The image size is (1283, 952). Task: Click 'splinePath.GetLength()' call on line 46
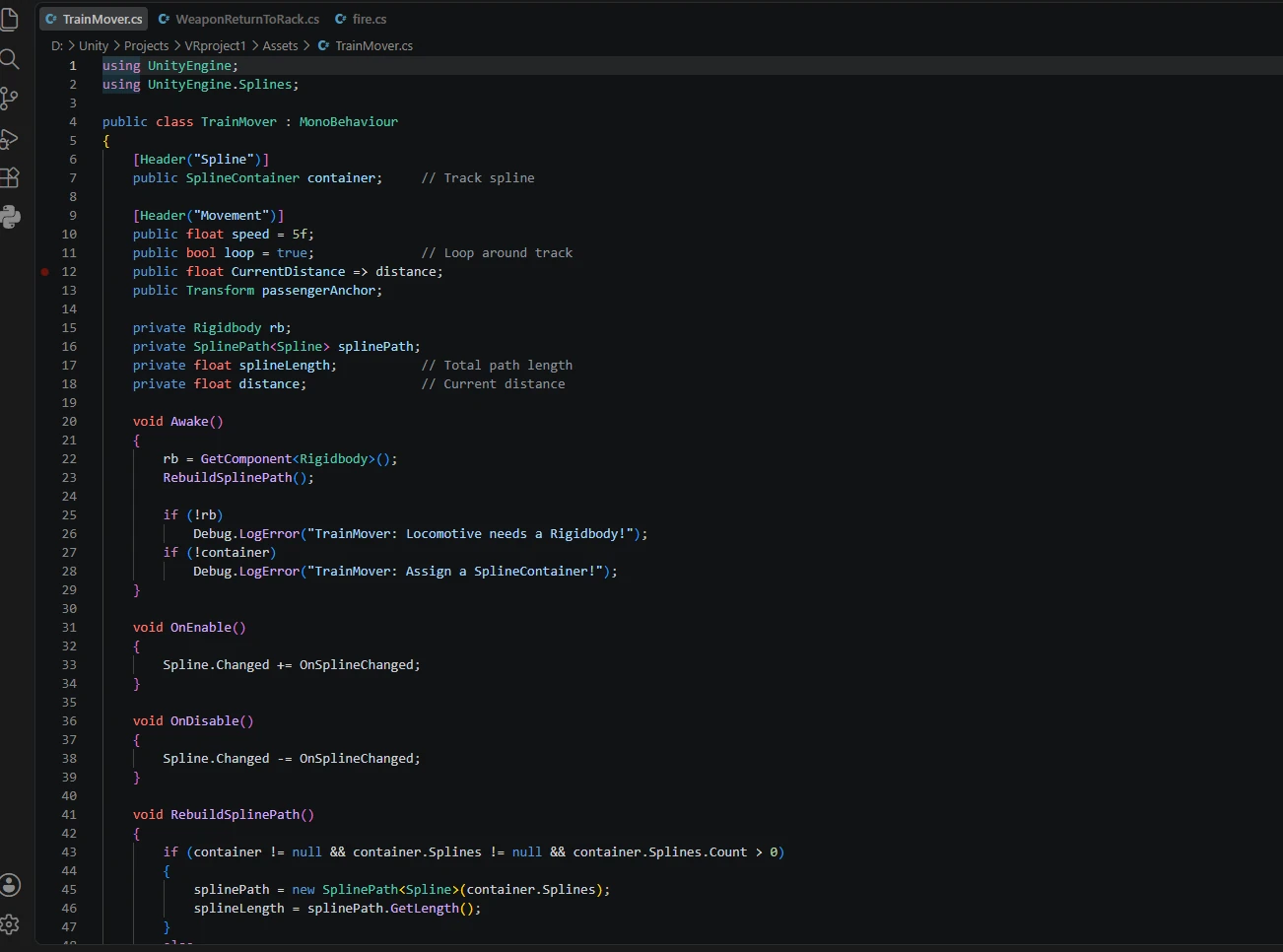point(390,908)
